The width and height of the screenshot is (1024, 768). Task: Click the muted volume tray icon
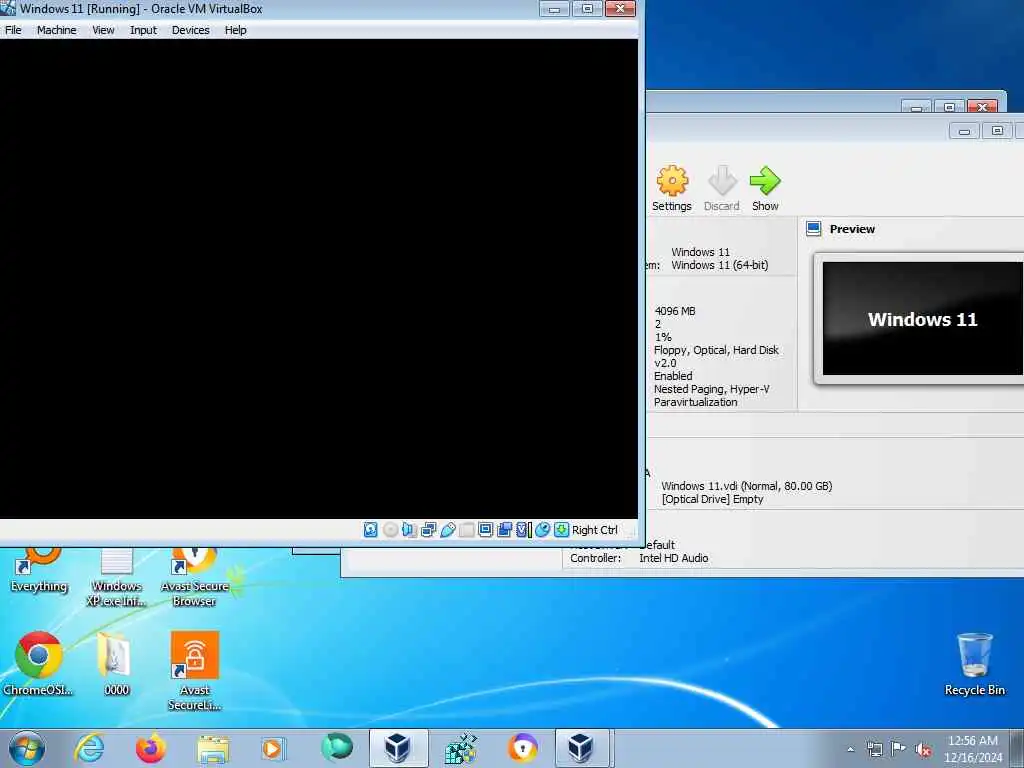pyautogui.click(x=923, y=750)
